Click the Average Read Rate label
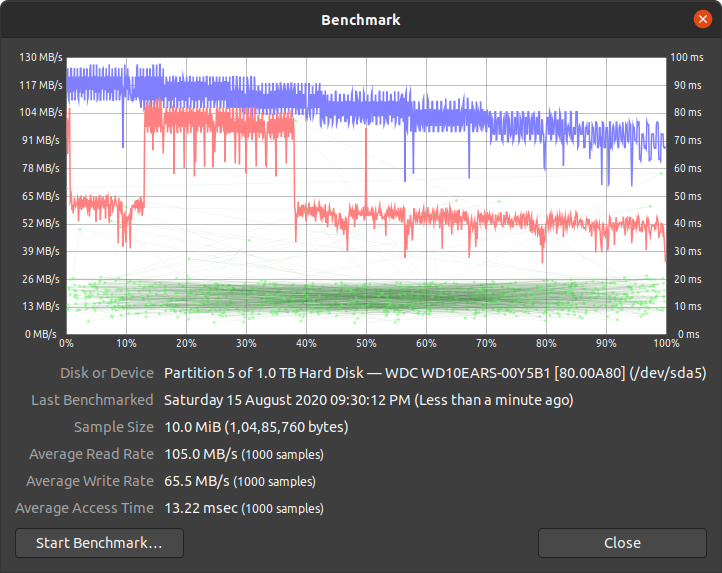 coord(91,454)
